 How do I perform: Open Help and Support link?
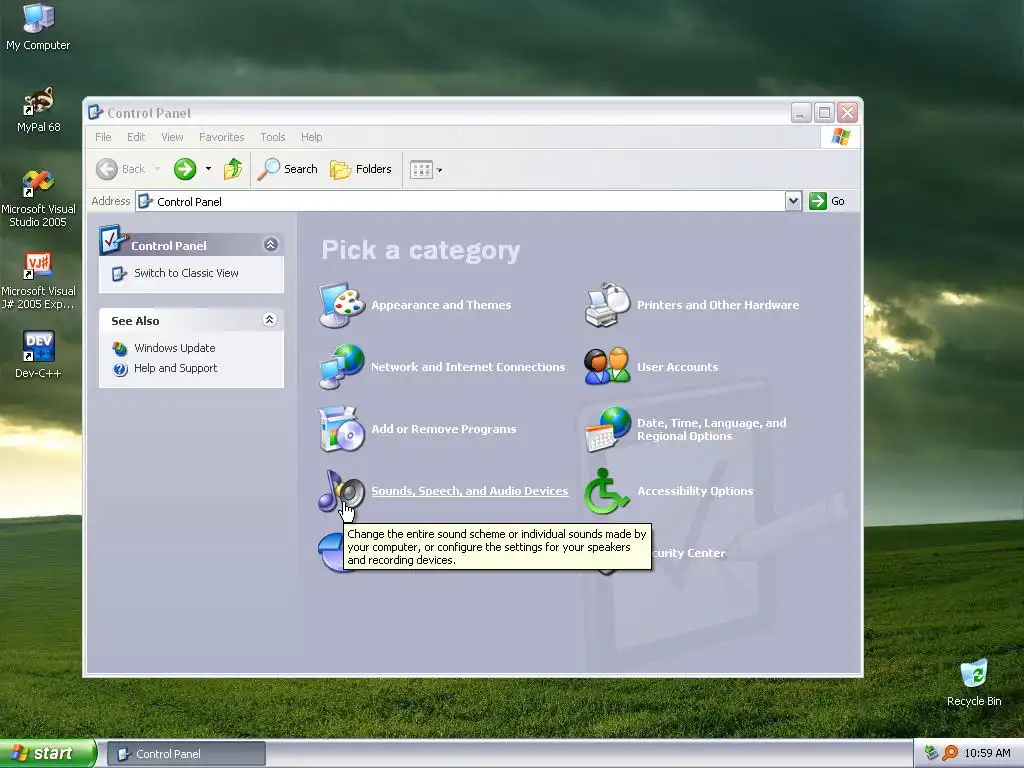(175, 368)
